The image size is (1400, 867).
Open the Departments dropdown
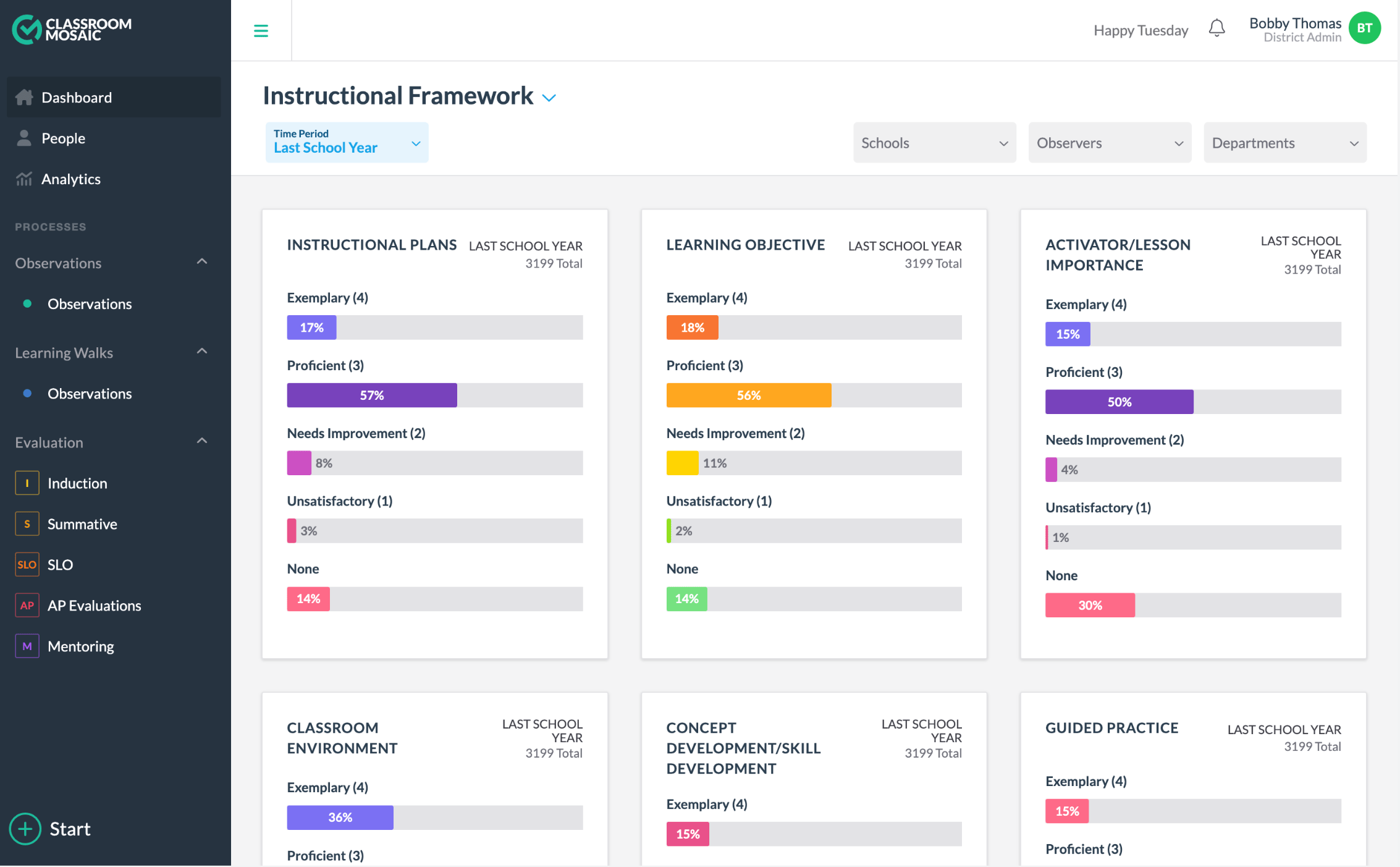(x=1284, y=142)
